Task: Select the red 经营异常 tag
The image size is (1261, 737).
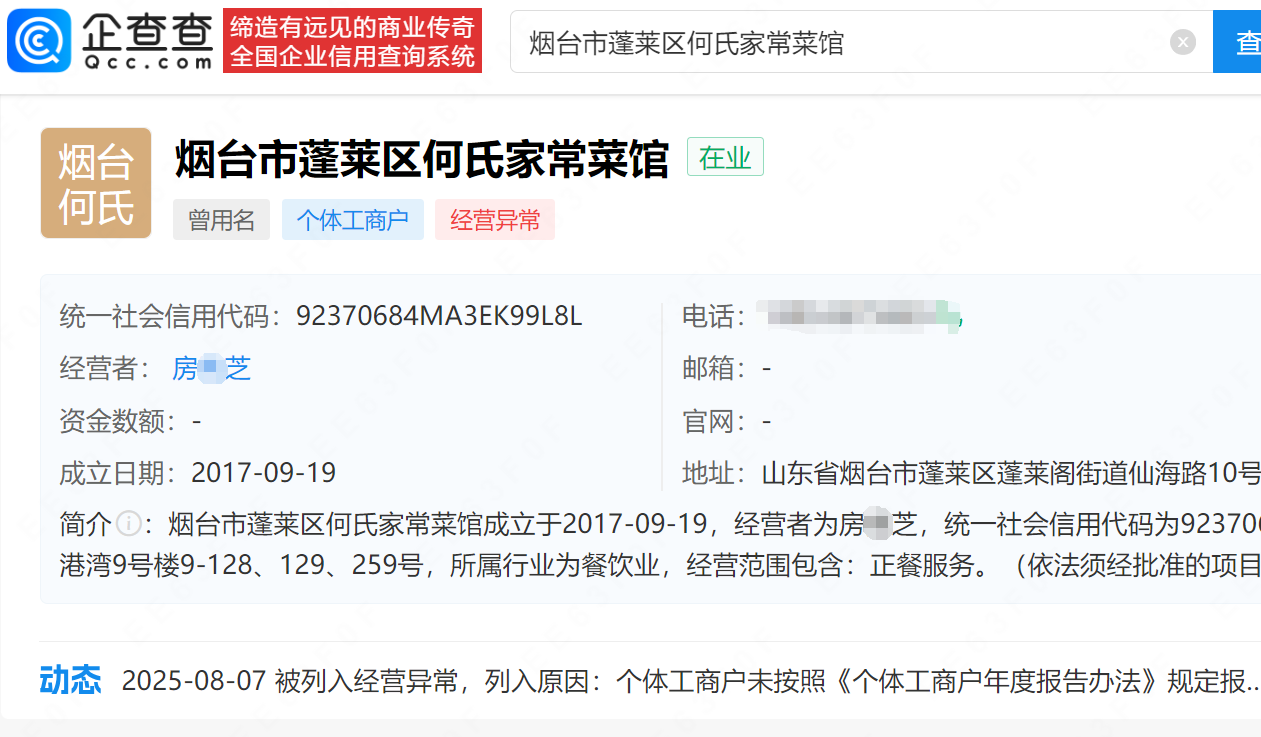Action: coord(494,220)
